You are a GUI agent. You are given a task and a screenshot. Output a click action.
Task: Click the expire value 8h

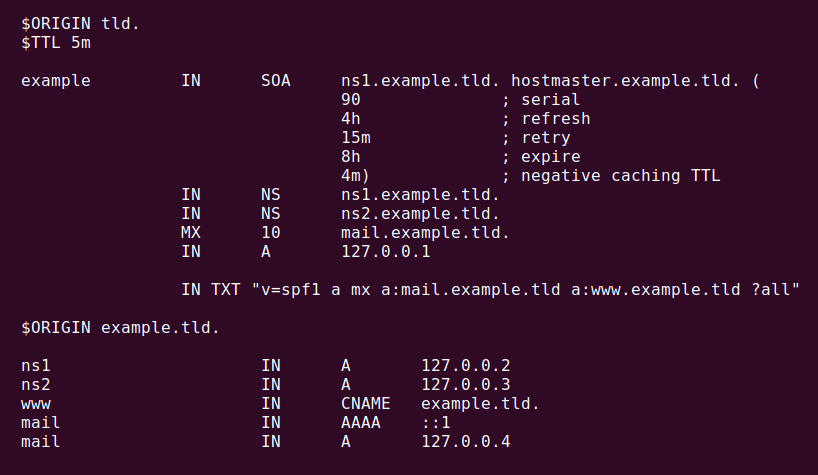[x=351, y=156]
